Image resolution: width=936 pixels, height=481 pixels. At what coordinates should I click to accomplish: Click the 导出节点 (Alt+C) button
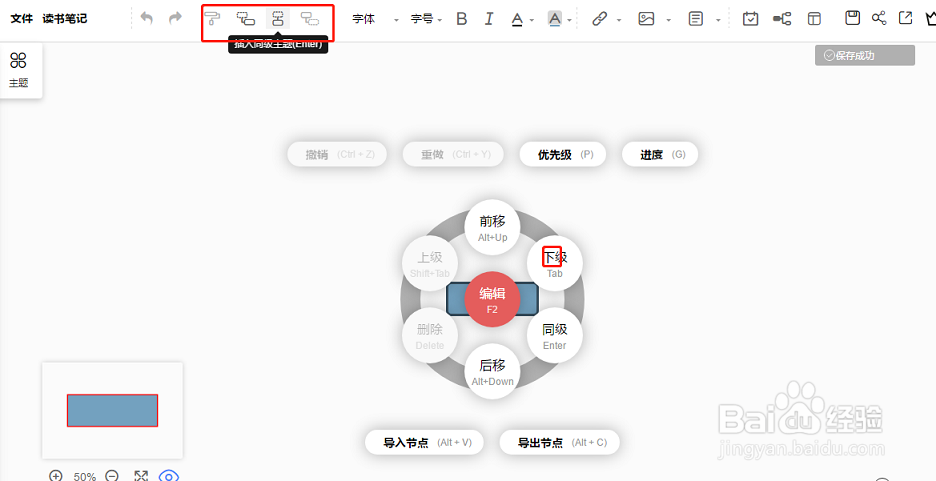(559, 442)
